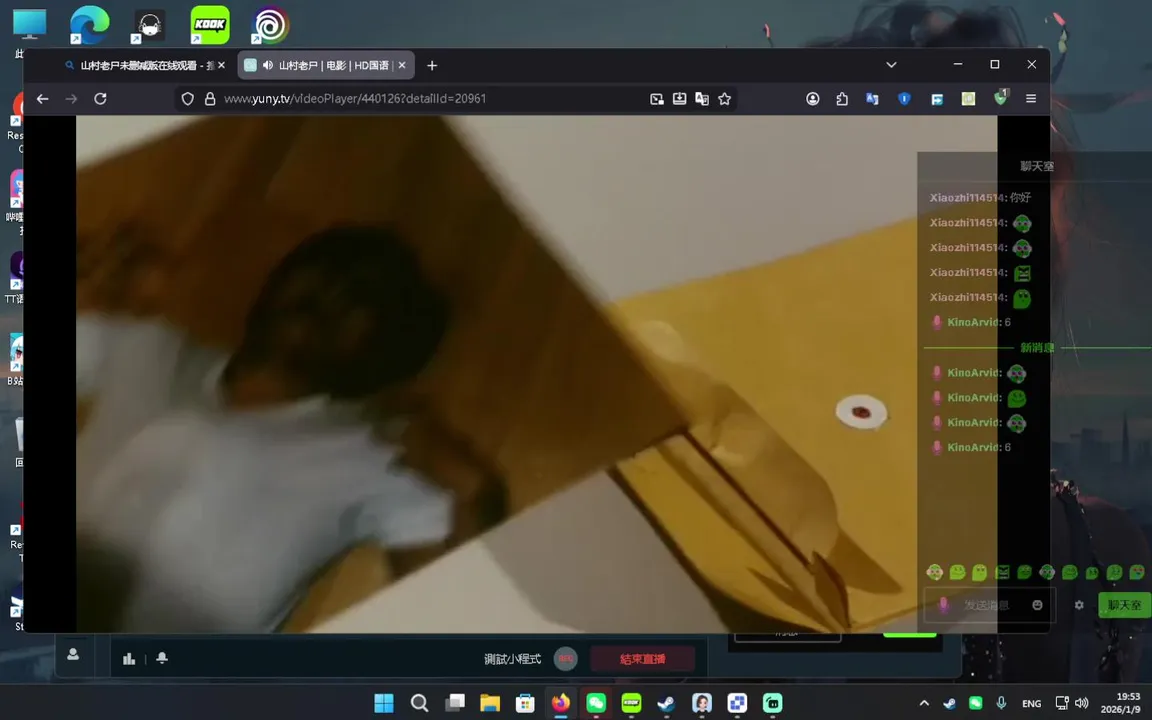This screenshot has height=720, width=1152.
Task: Open a new tab with the plus button
Action: pos(432,65)
